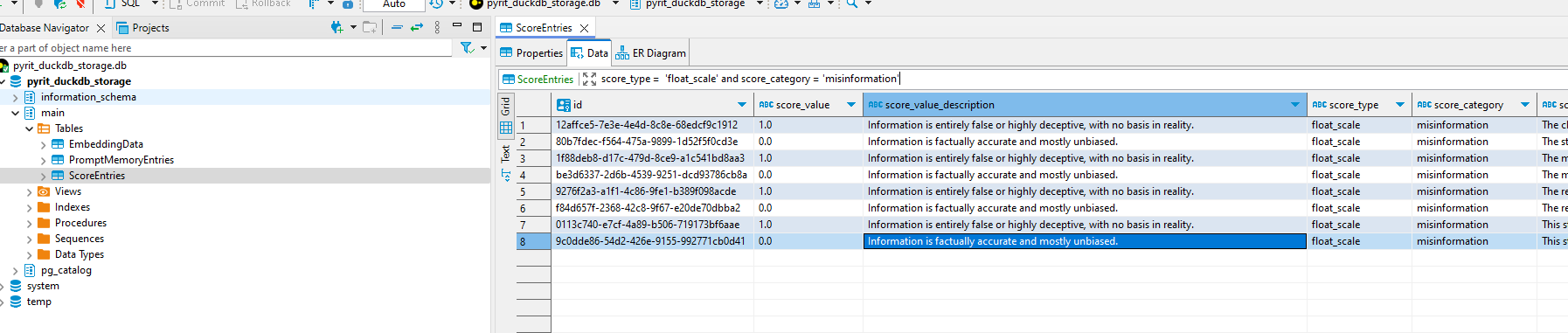Screen dimensions: 1568x333
Task: Select the Sequences folder
Action: tap(80, 239)
